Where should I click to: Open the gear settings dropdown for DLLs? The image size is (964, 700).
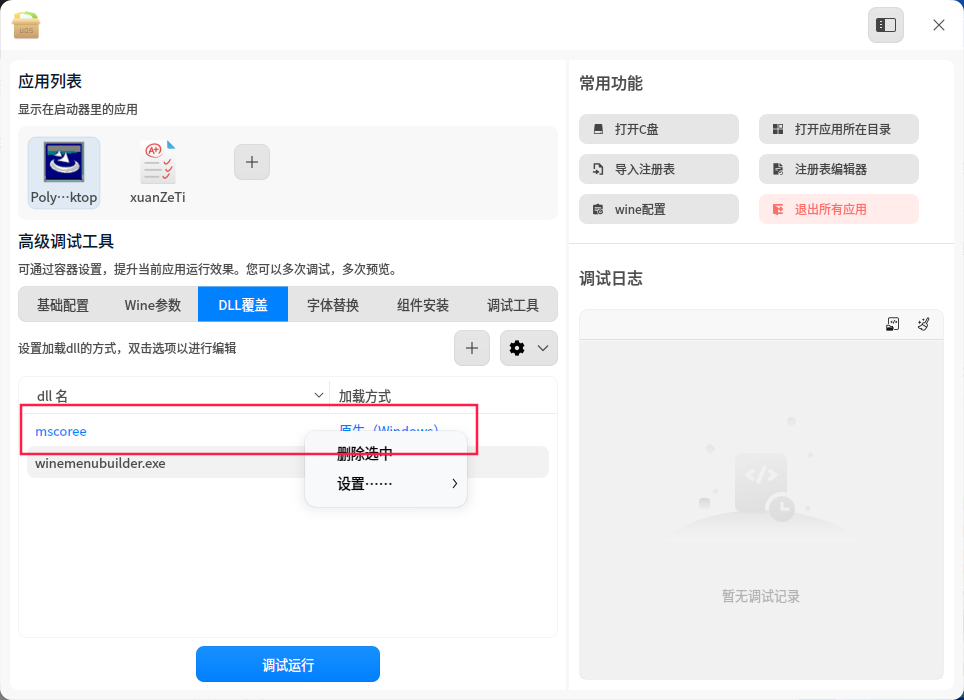click(529, 348)
